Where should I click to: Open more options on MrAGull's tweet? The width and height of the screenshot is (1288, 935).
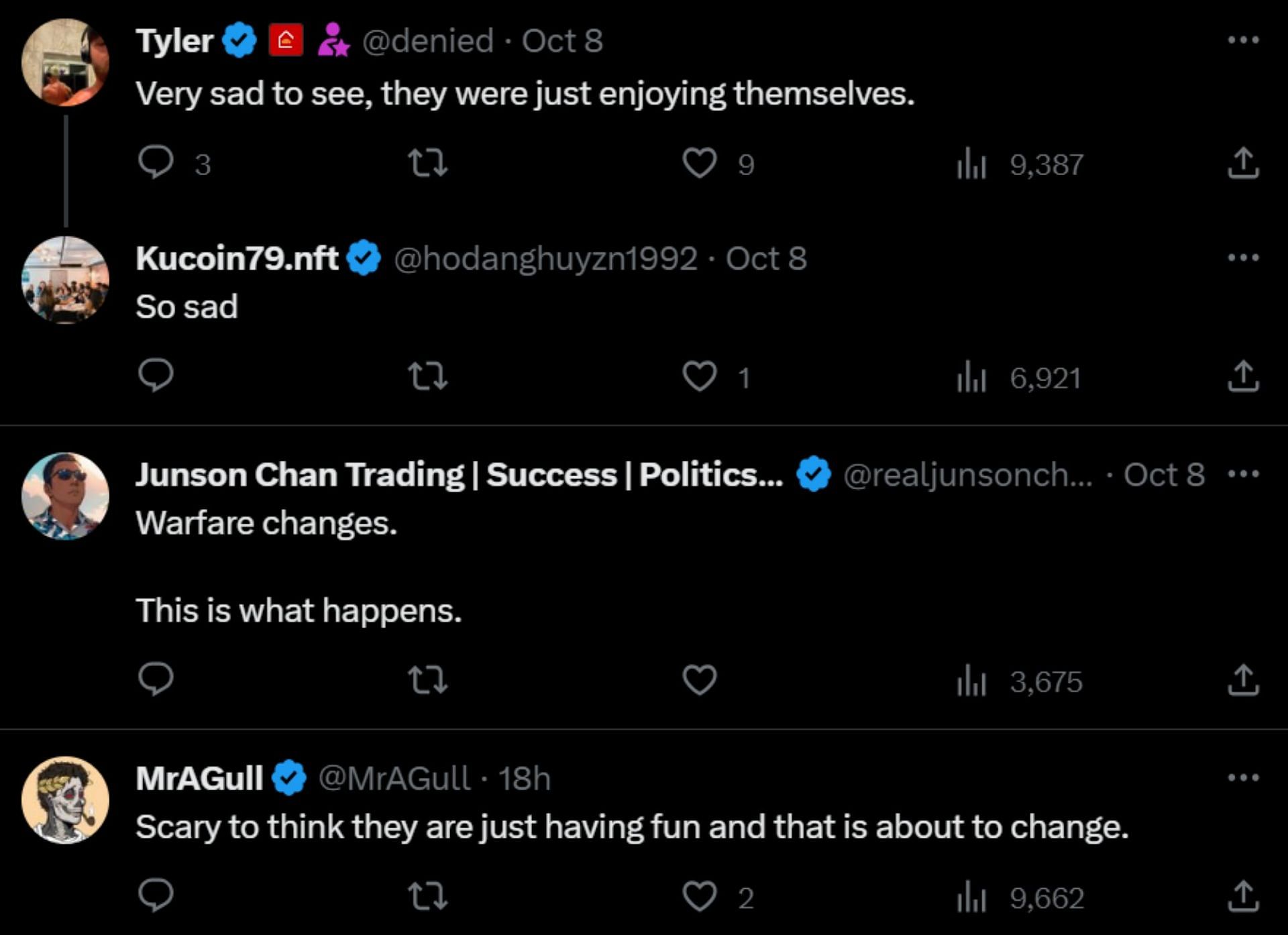click(1243, 778)
